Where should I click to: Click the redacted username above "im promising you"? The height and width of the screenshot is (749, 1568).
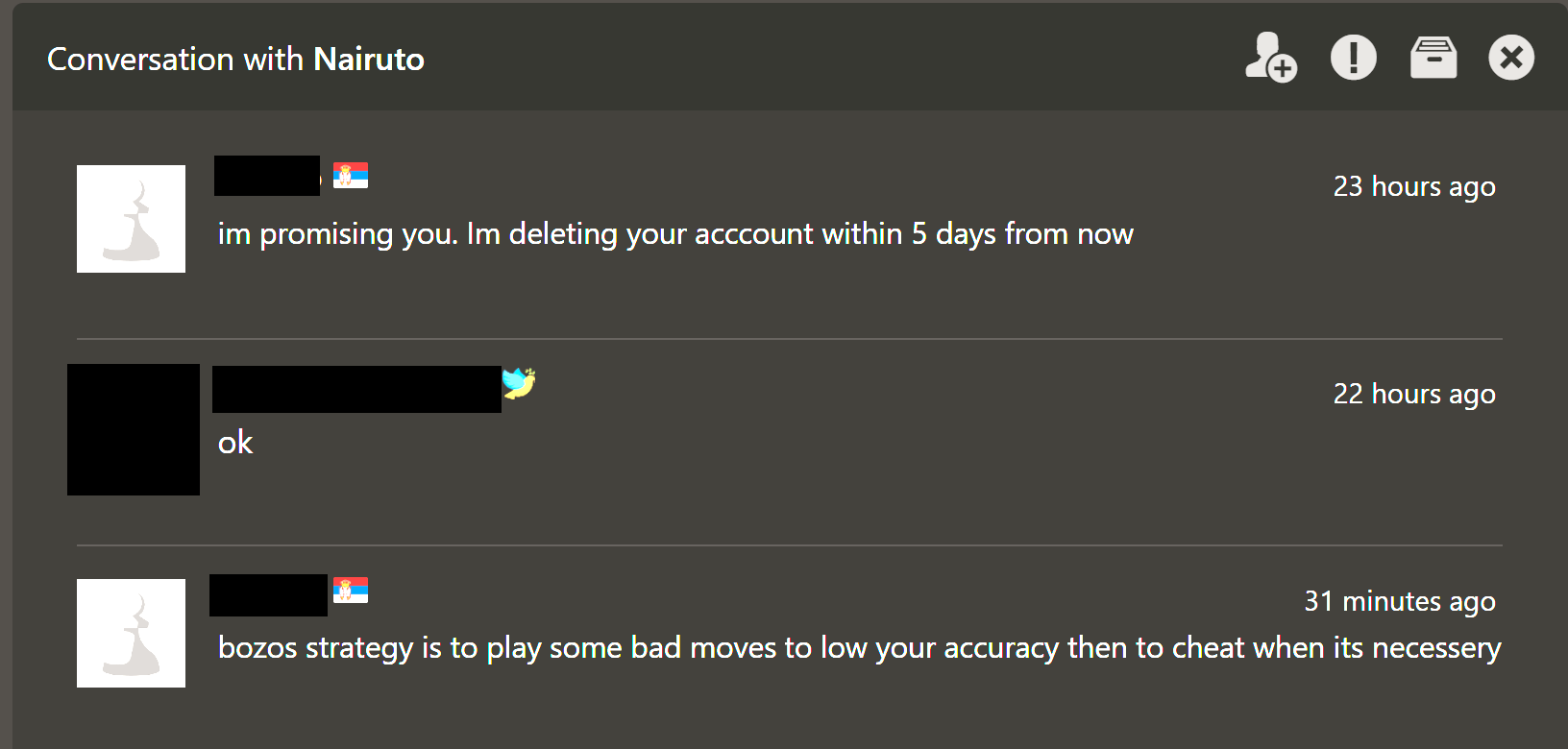point(267,176)
